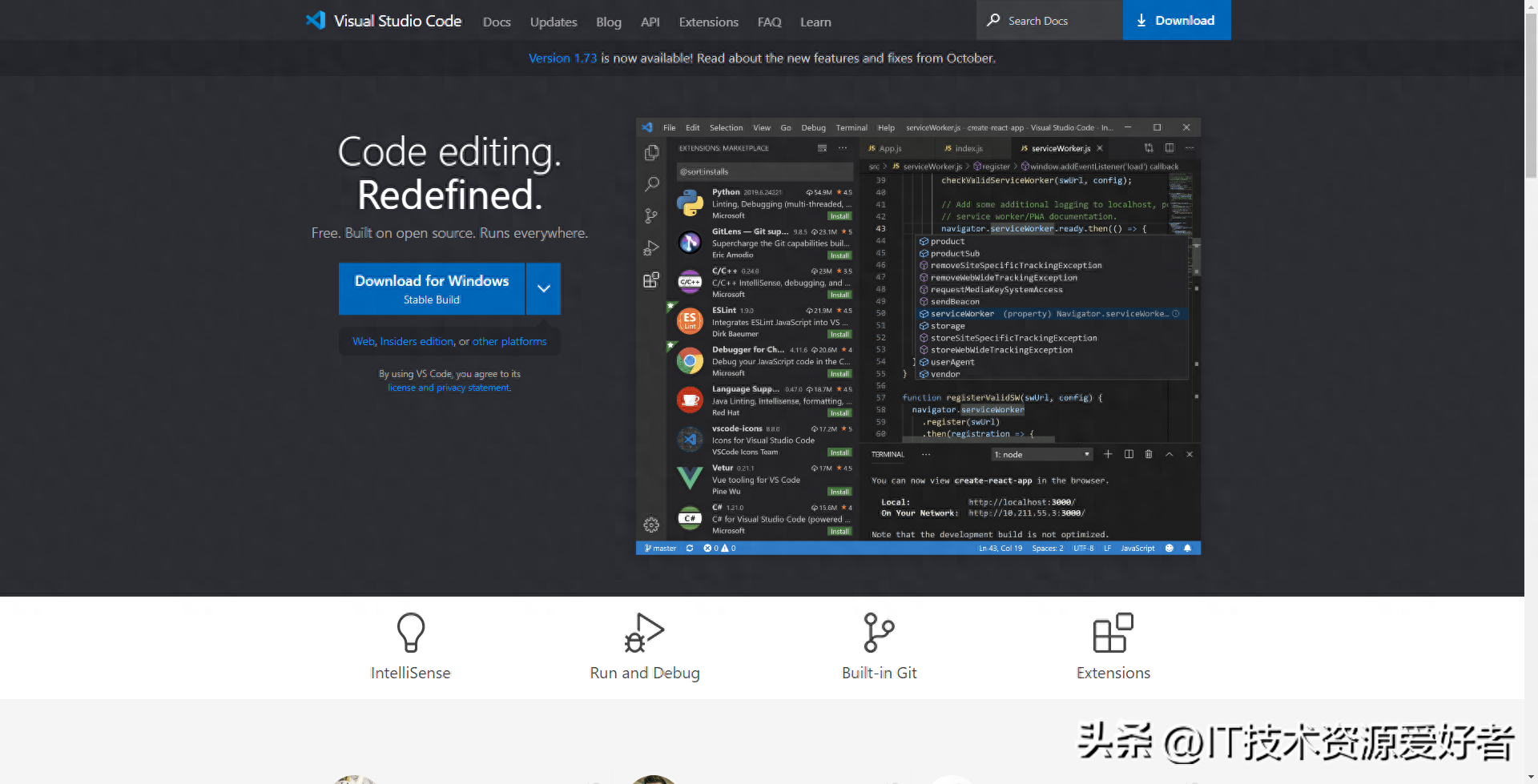Click the Run and Debug bug icon
The width and height of the screenshot is (1538, 784).
[644, 633]
